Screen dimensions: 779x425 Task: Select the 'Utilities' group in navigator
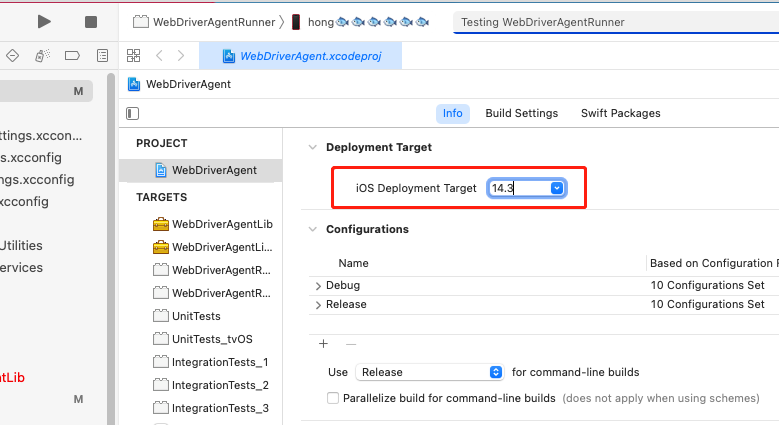(x=21, y=246)
